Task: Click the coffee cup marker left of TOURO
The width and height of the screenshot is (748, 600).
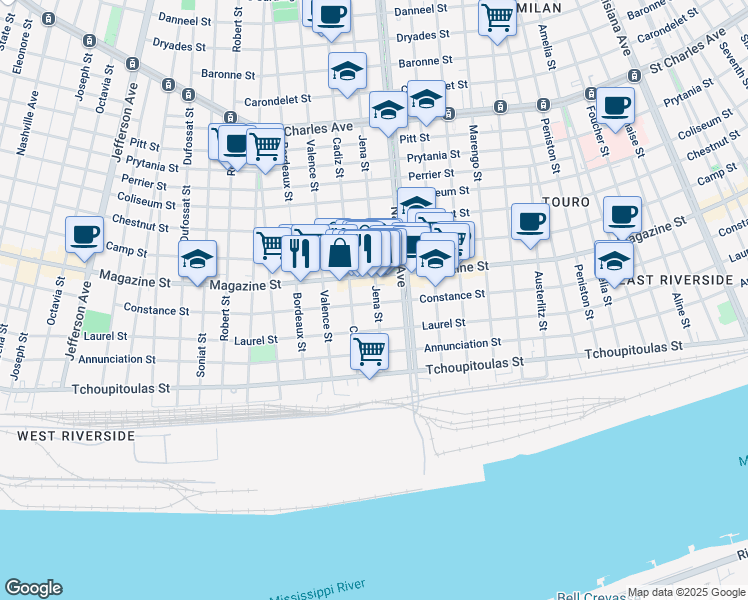Action: (530, 226)
